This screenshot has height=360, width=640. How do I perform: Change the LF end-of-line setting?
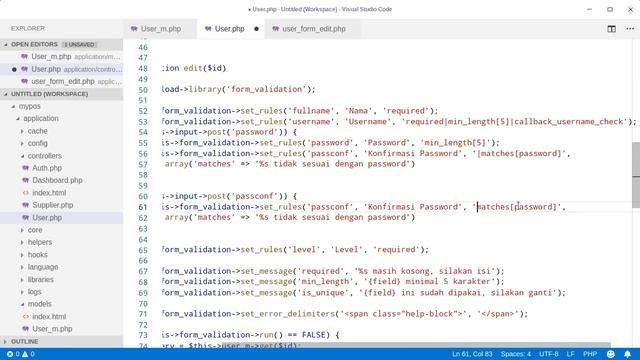click(x=570, y=354)
